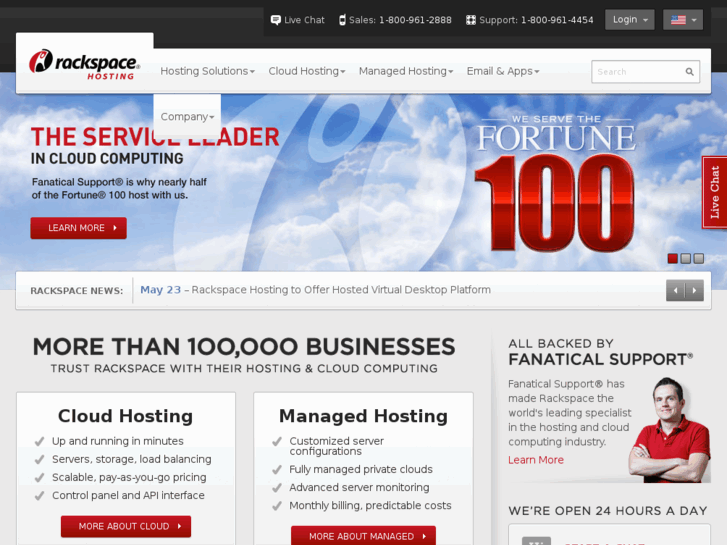Click the 'RACKSPACE NEWS:' label
The height and width of the screenshot is (545, 727).
point(77,291)
